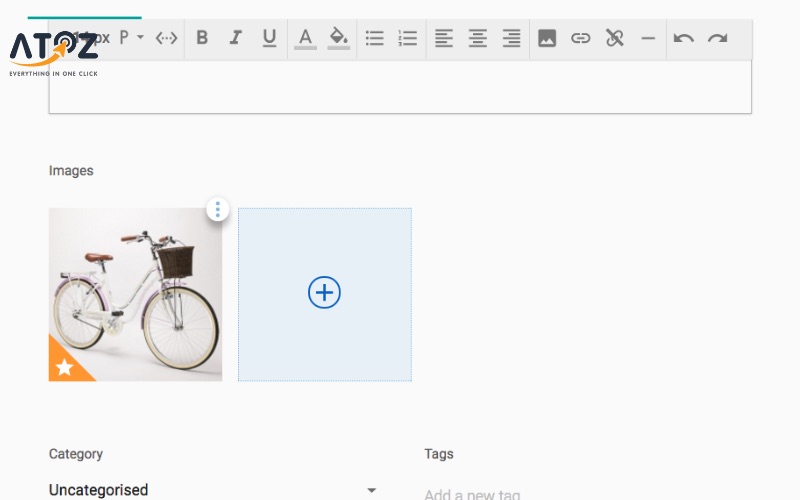Viewport: 800px width, 500px height.
Task: Click the featured star badge on bicycle image
Action: pos(65,365)
